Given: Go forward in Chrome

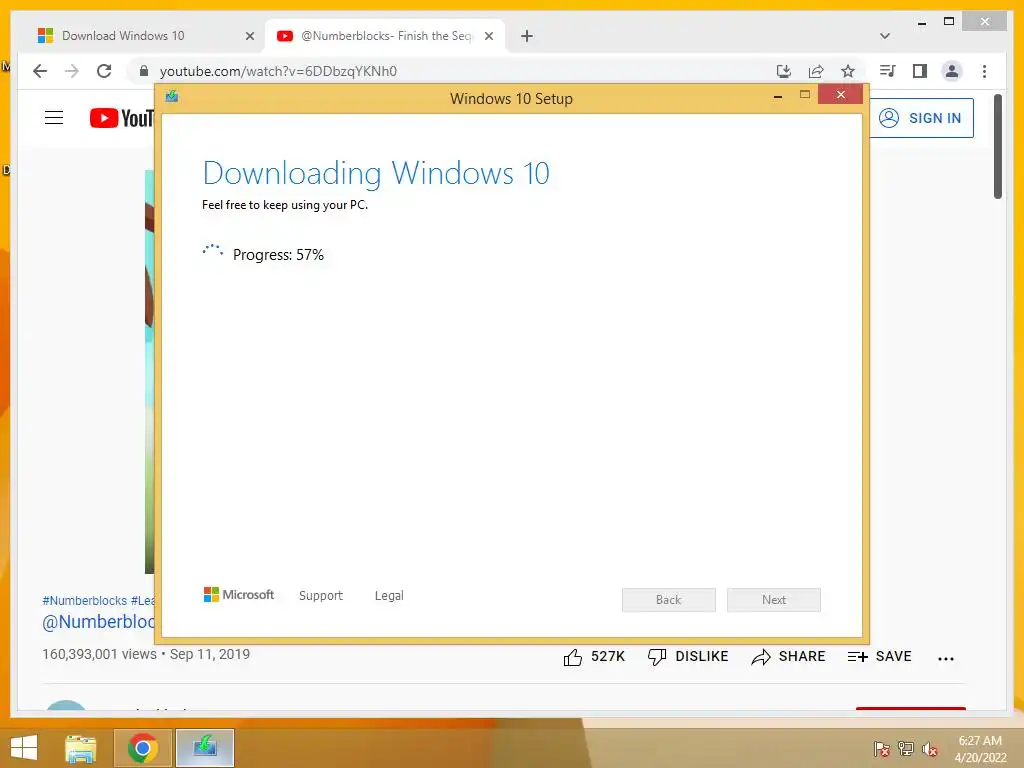Looking at the screenshot, I should 72,71.
